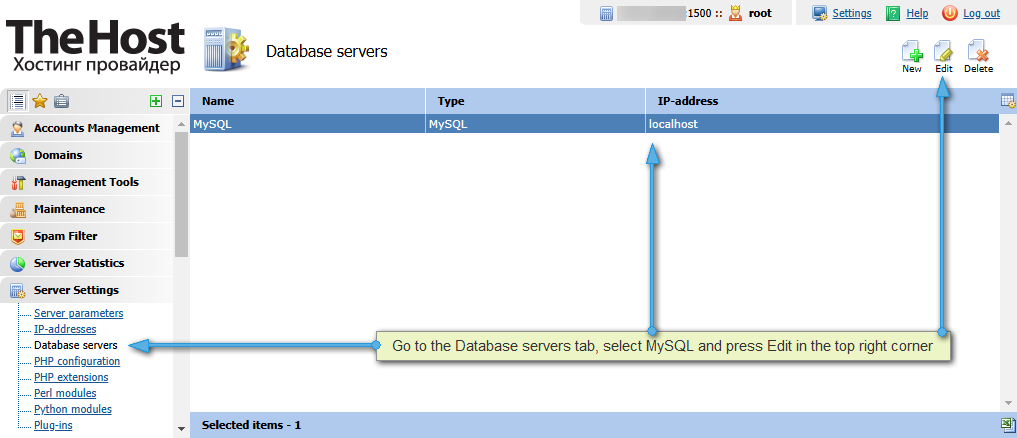
Task: Open Python modules link
Action: pos(73,409)
